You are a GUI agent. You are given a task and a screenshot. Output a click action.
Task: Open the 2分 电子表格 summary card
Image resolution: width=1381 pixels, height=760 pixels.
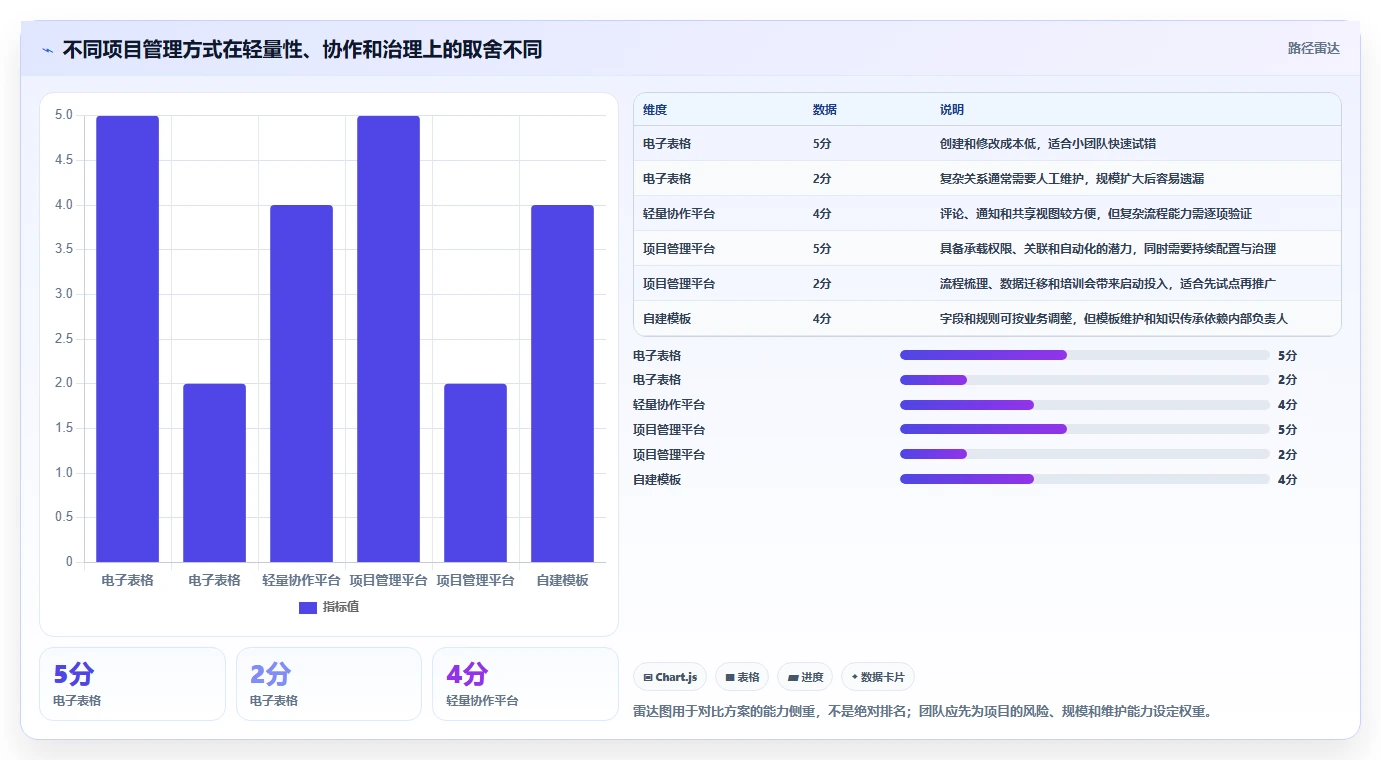[329, 684]
